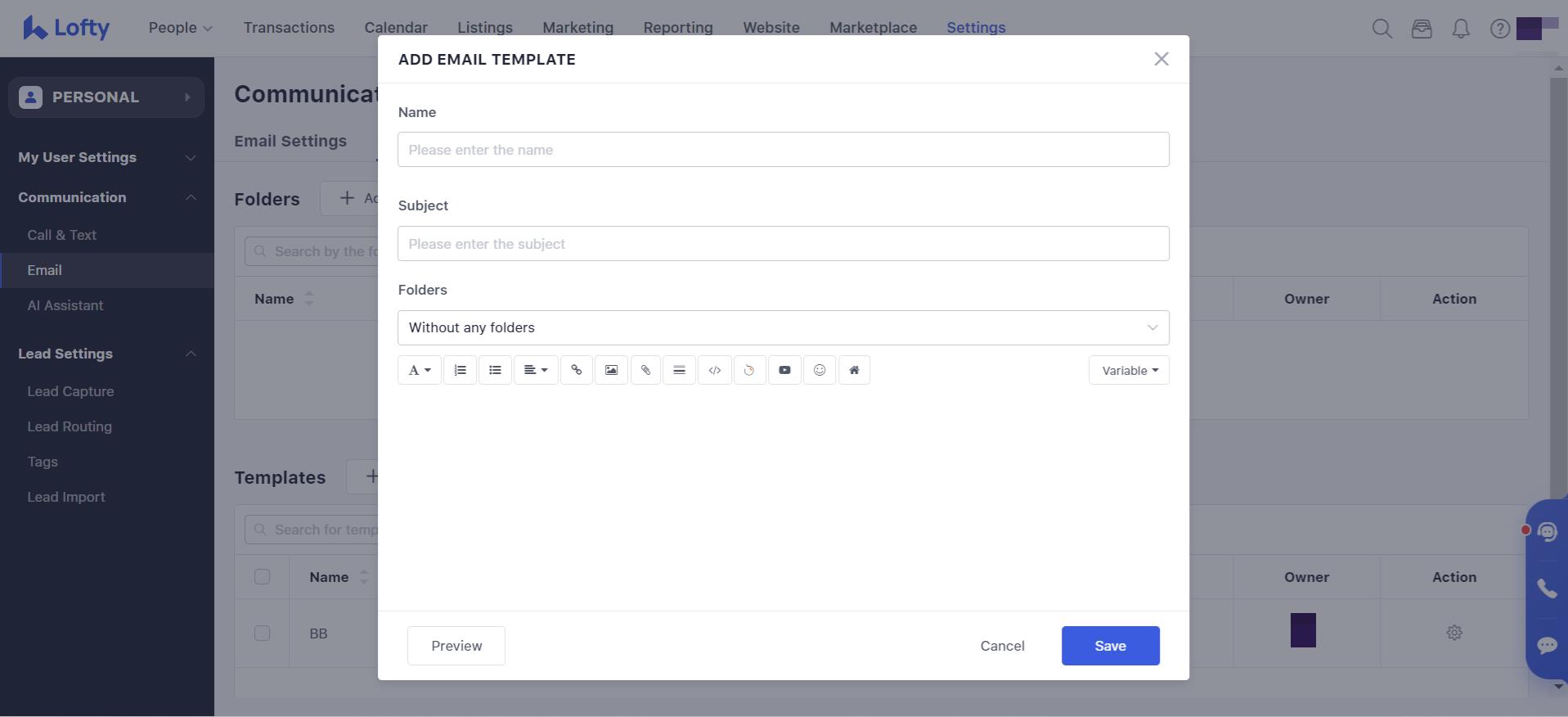Insert a video into the template

point(784,370)
